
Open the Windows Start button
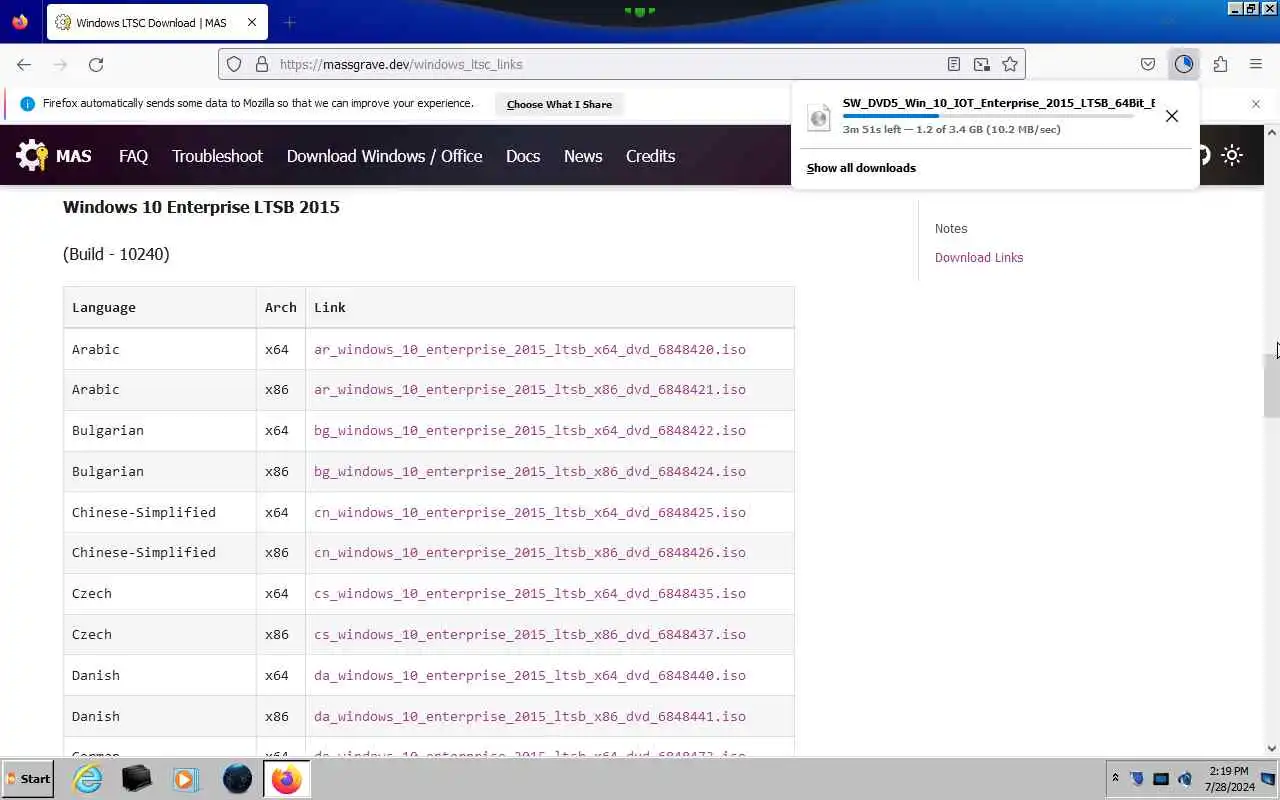(28, 779)
